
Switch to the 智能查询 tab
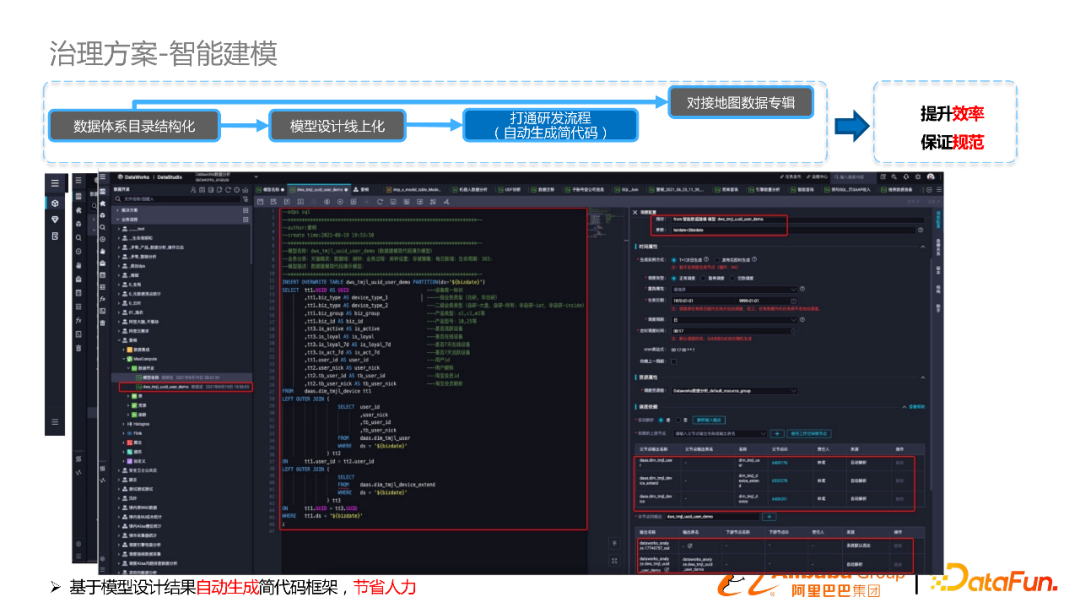pos(362,190)
